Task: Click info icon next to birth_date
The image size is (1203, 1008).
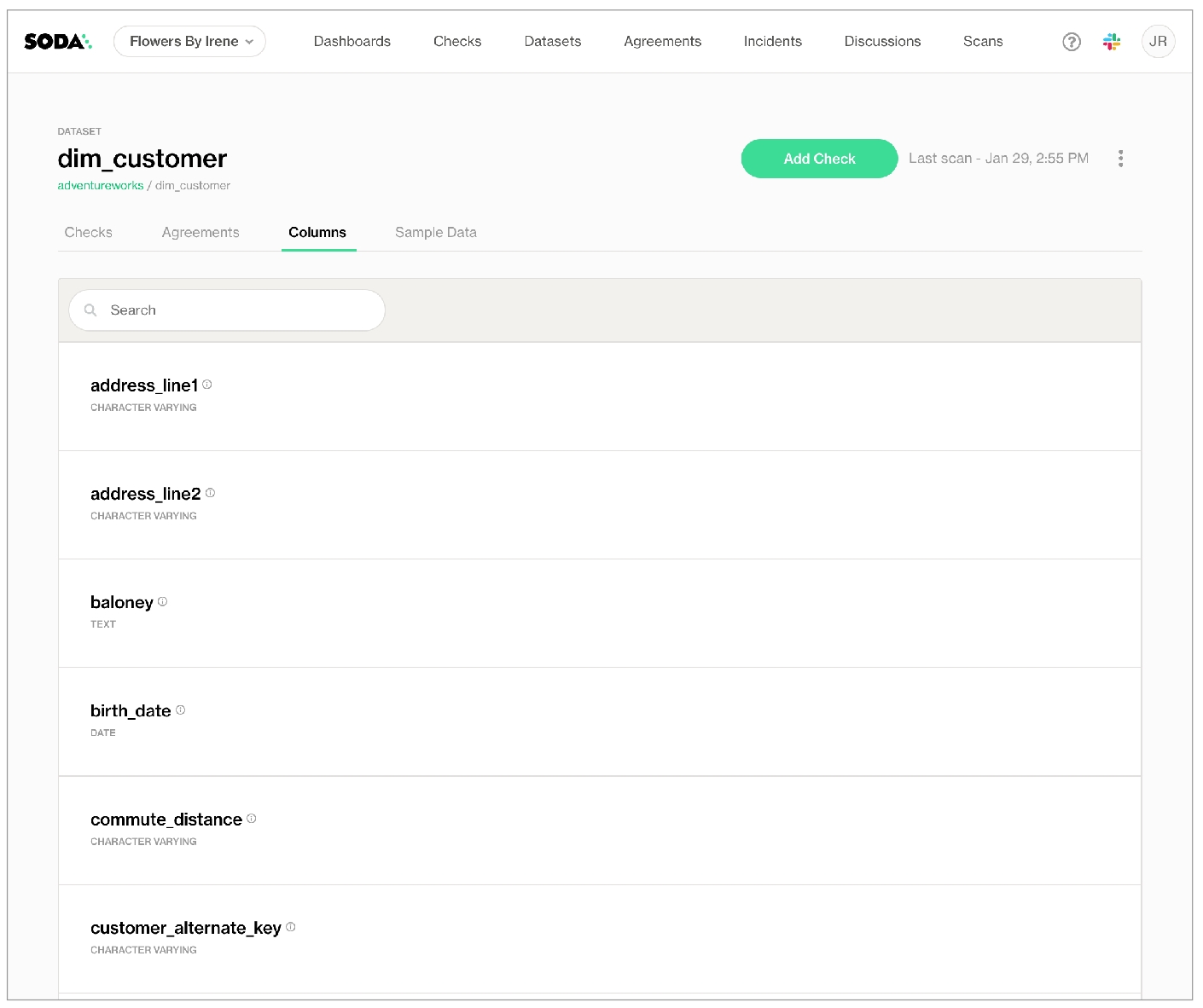Action: (181, 710)
